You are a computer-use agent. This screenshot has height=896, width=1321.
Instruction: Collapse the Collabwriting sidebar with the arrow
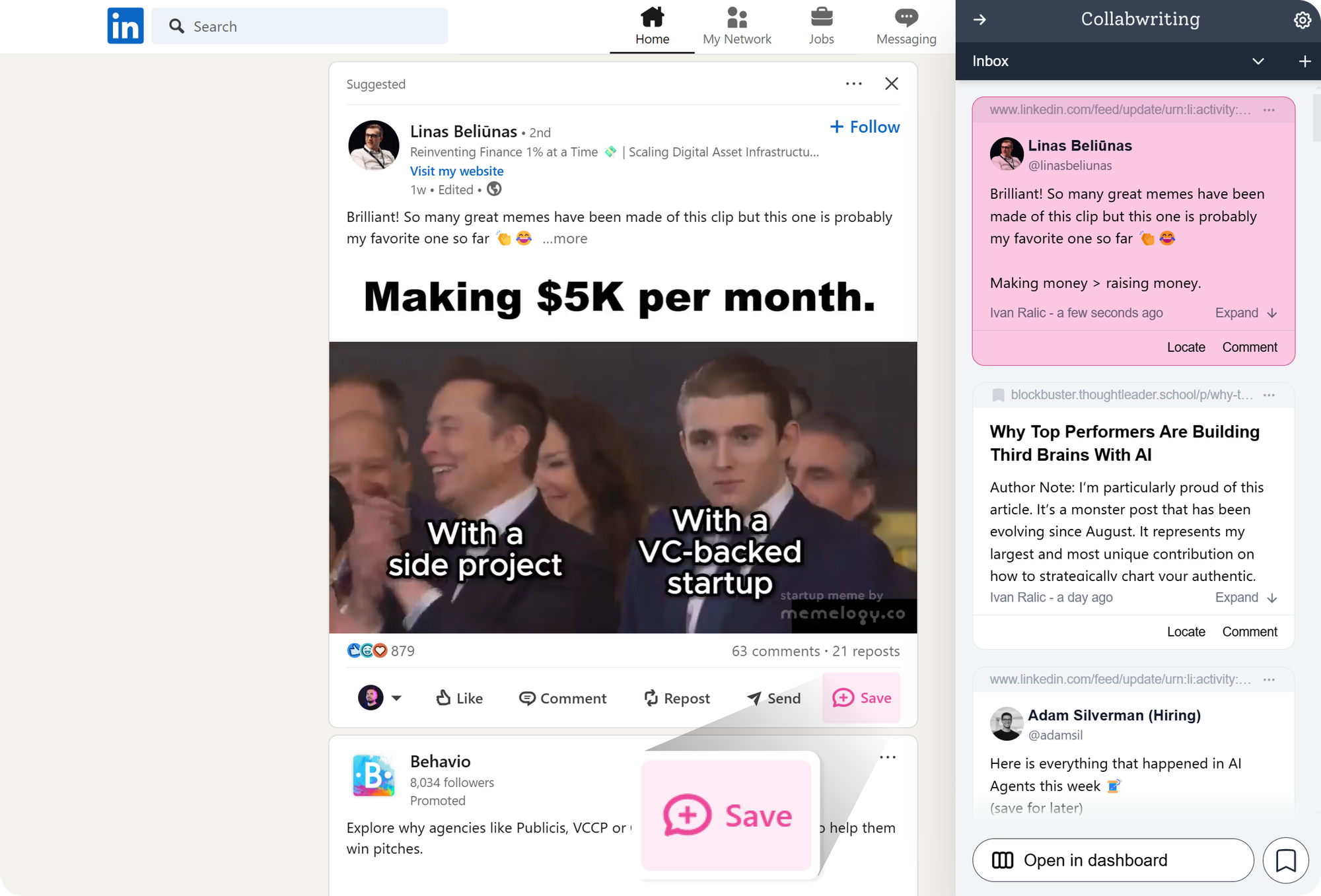(x=980, y=20)
